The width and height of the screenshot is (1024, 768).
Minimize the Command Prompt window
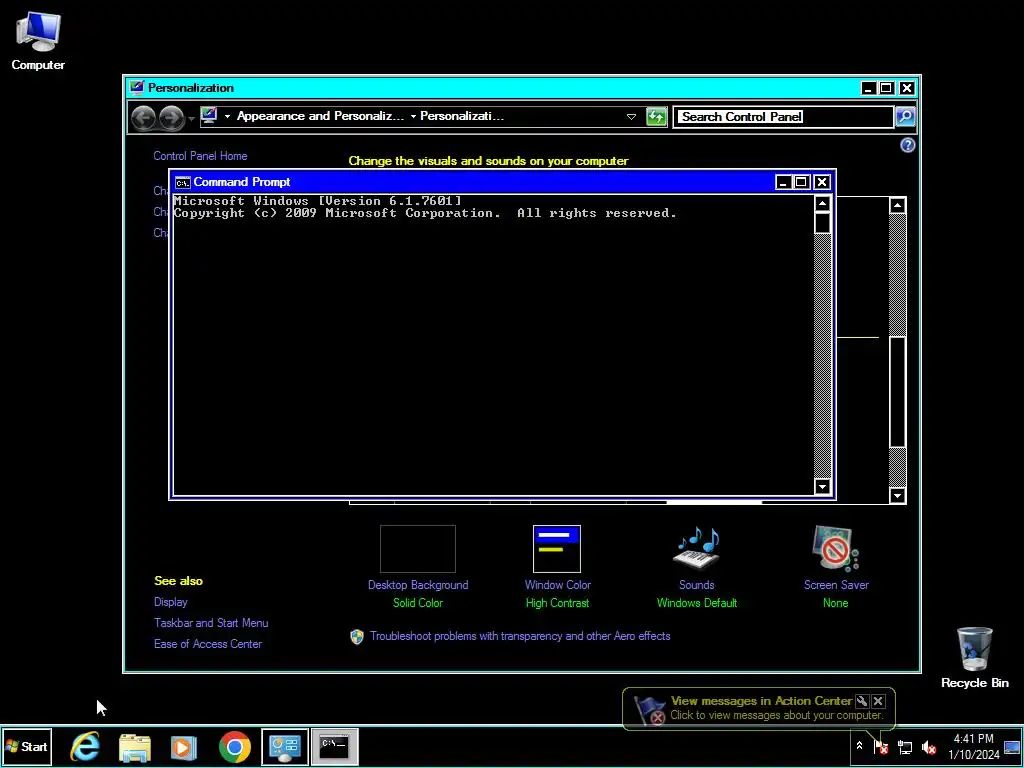tap(783, 182)
